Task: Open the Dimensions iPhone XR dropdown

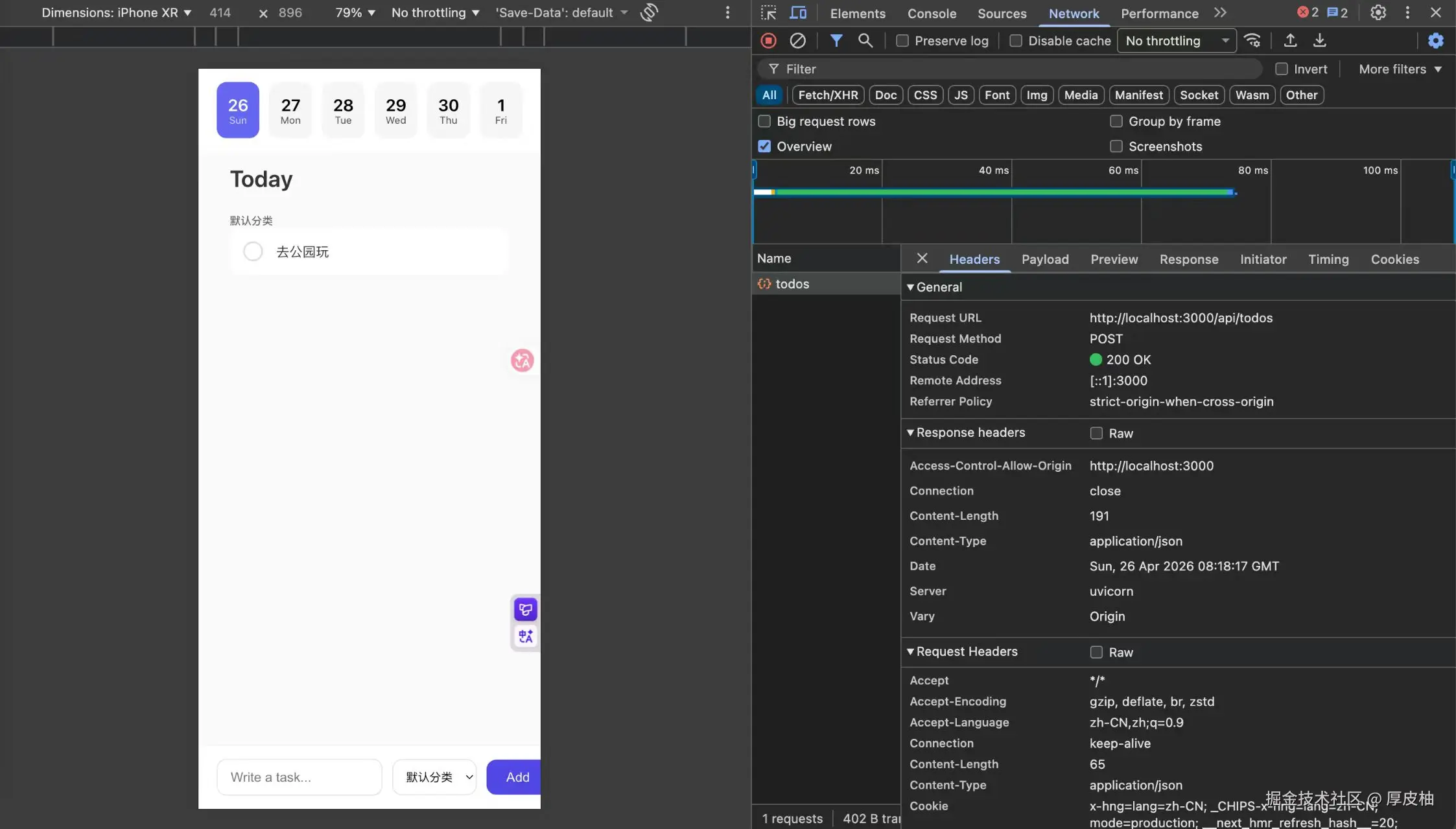Action: (x=116, y=13)
